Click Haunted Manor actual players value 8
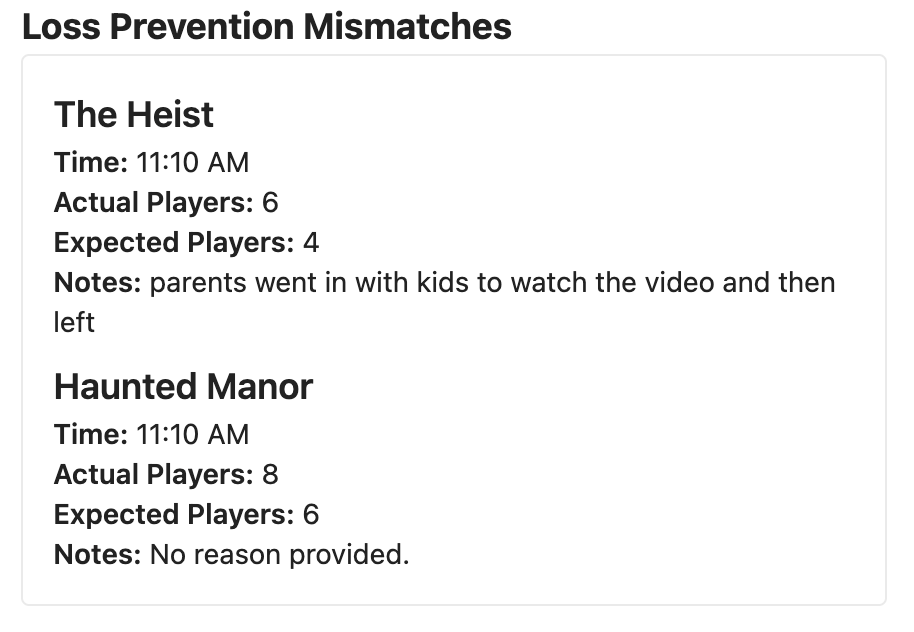914x632 pixels. click(x=270, y=475)
